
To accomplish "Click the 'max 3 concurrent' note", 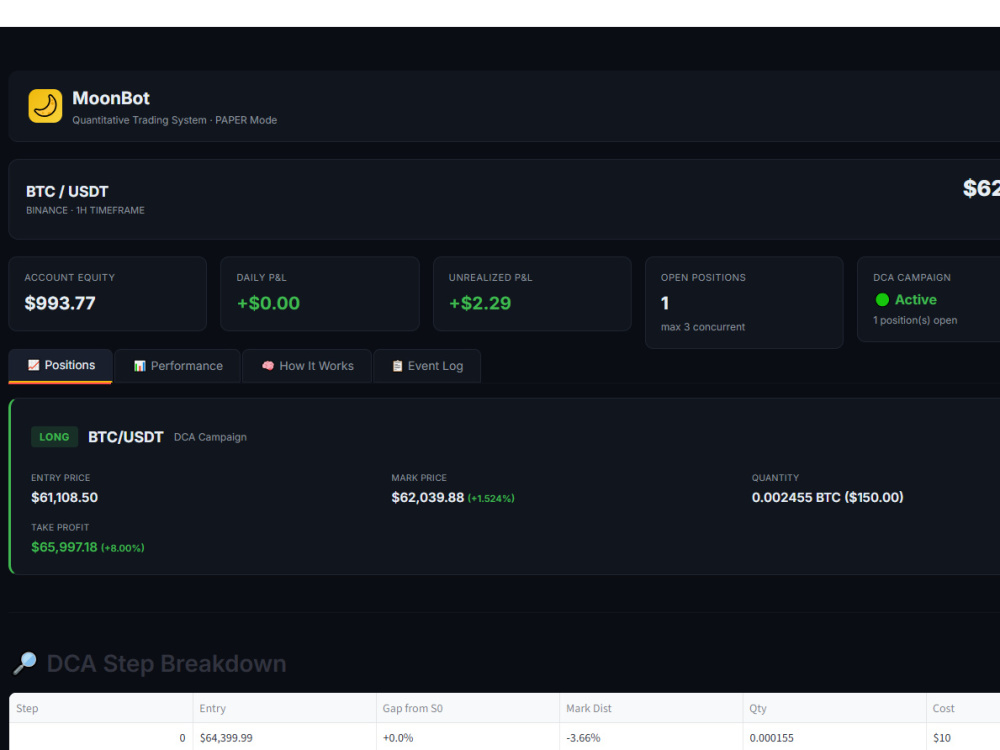I will coord(703,327).
